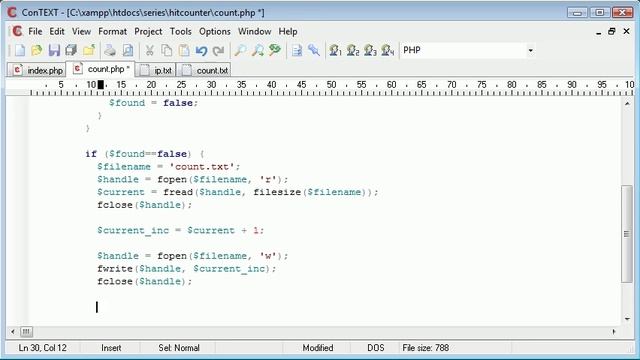The width and height of the screenshot is (640, 360).
Task: Click the 'Ln 30, Col 12' status entry
Action: pos(42,348)
